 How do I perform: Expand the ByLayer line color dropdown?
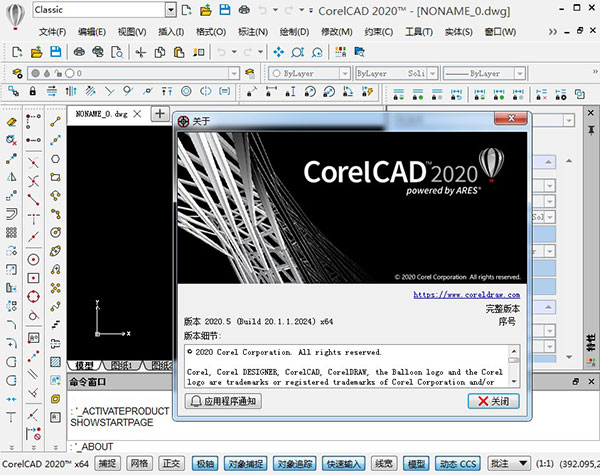tap(343, 73)
